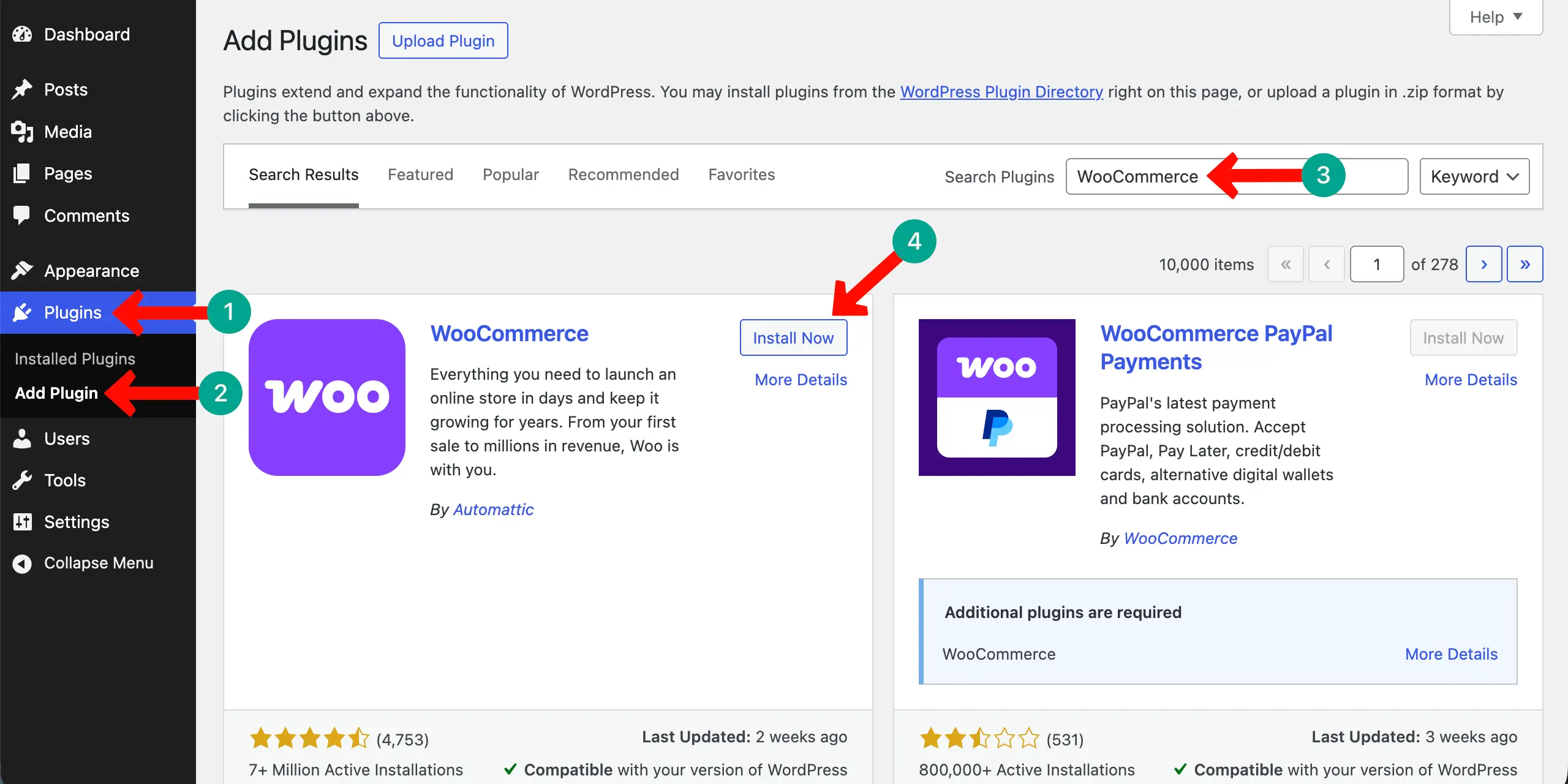Collapse the admin sidebar menu
This screenshot has width=1568, height=784.
tap(98, 563)
